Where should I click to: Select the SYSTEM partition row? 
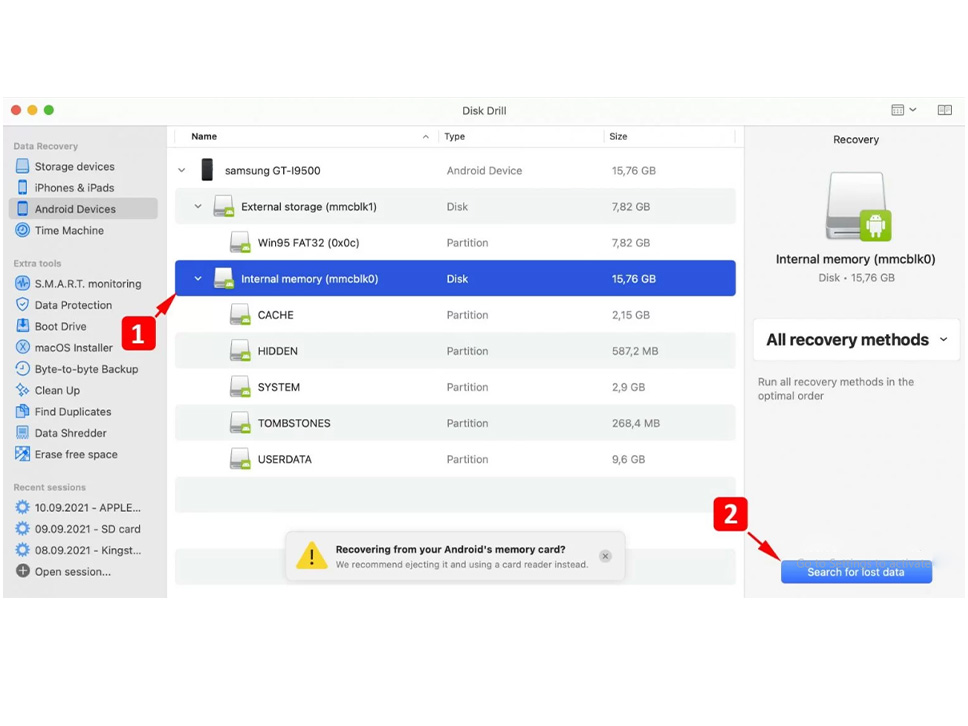455,387
